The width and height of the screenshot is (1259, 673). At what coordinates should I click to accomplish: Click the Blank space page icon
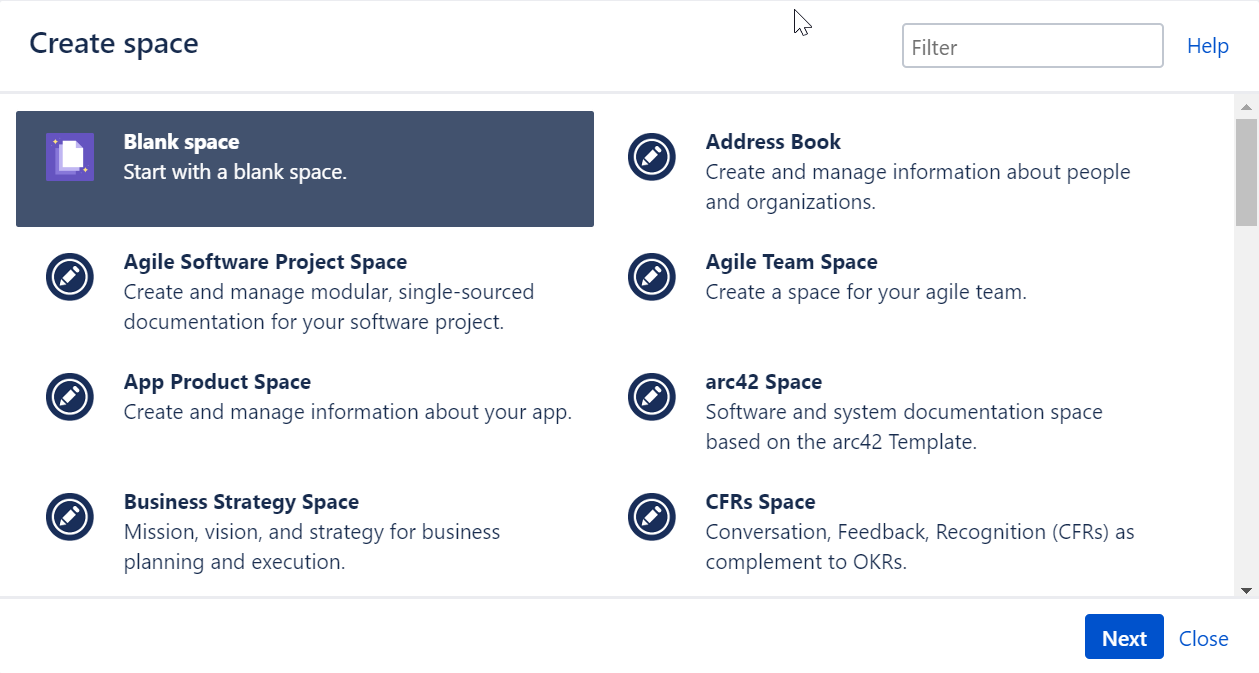(x=70, y=157)
